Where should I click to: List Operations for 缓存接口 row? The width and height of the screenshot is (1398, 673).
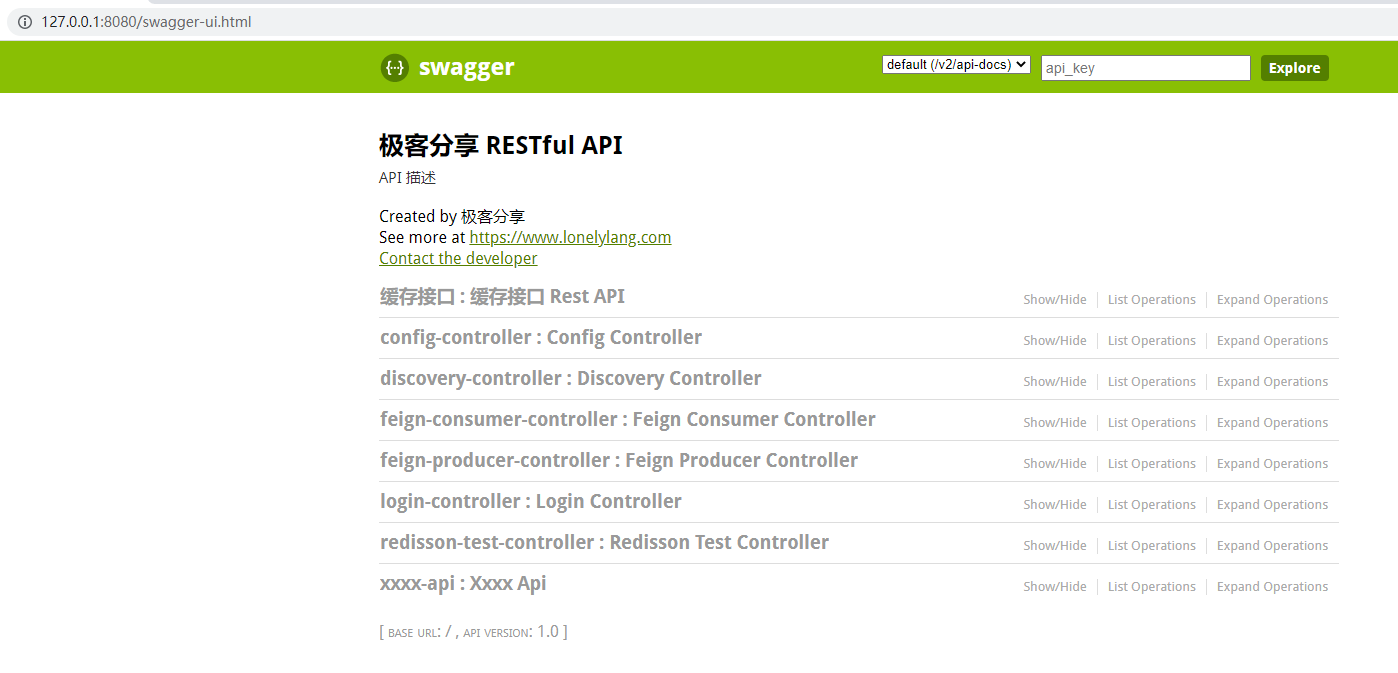tap(1152, 300)
